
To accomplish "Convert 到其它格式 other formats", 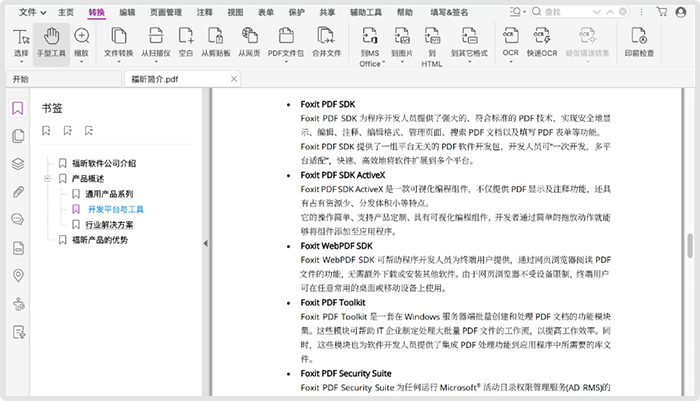I will click(x=469, y=43).
